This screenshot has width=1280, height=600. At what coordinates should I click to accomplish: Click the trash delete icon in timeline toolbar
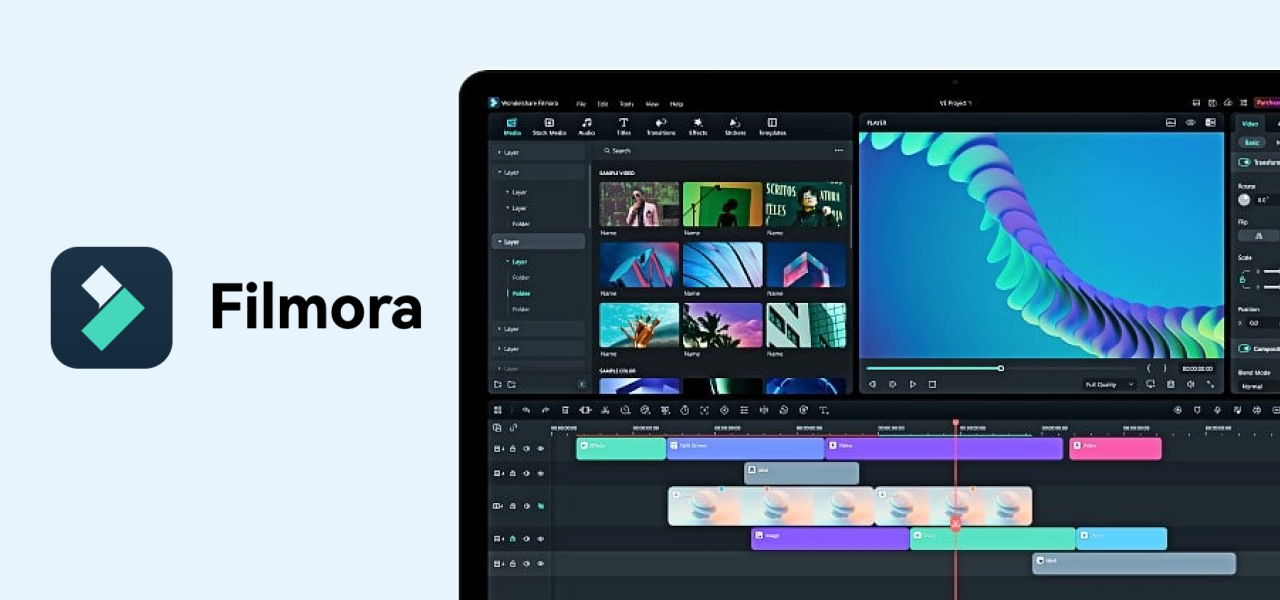point(565,410)
